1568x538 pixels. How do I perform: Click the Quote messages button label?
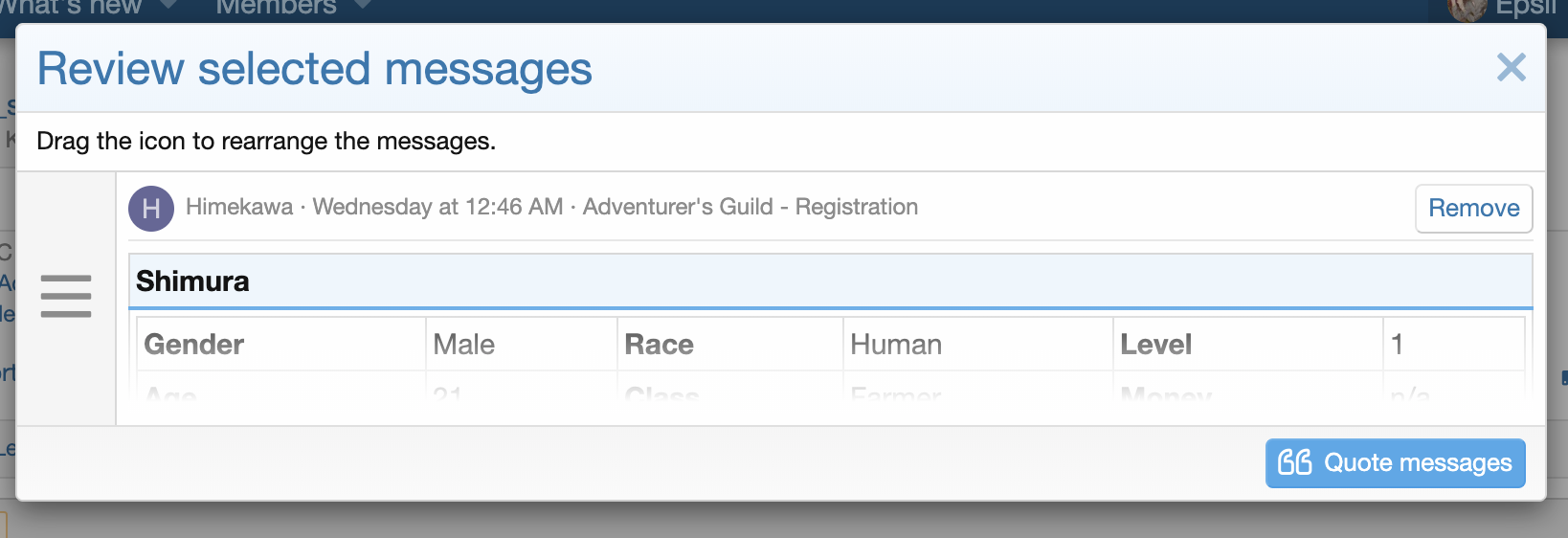click(1417, 463)
